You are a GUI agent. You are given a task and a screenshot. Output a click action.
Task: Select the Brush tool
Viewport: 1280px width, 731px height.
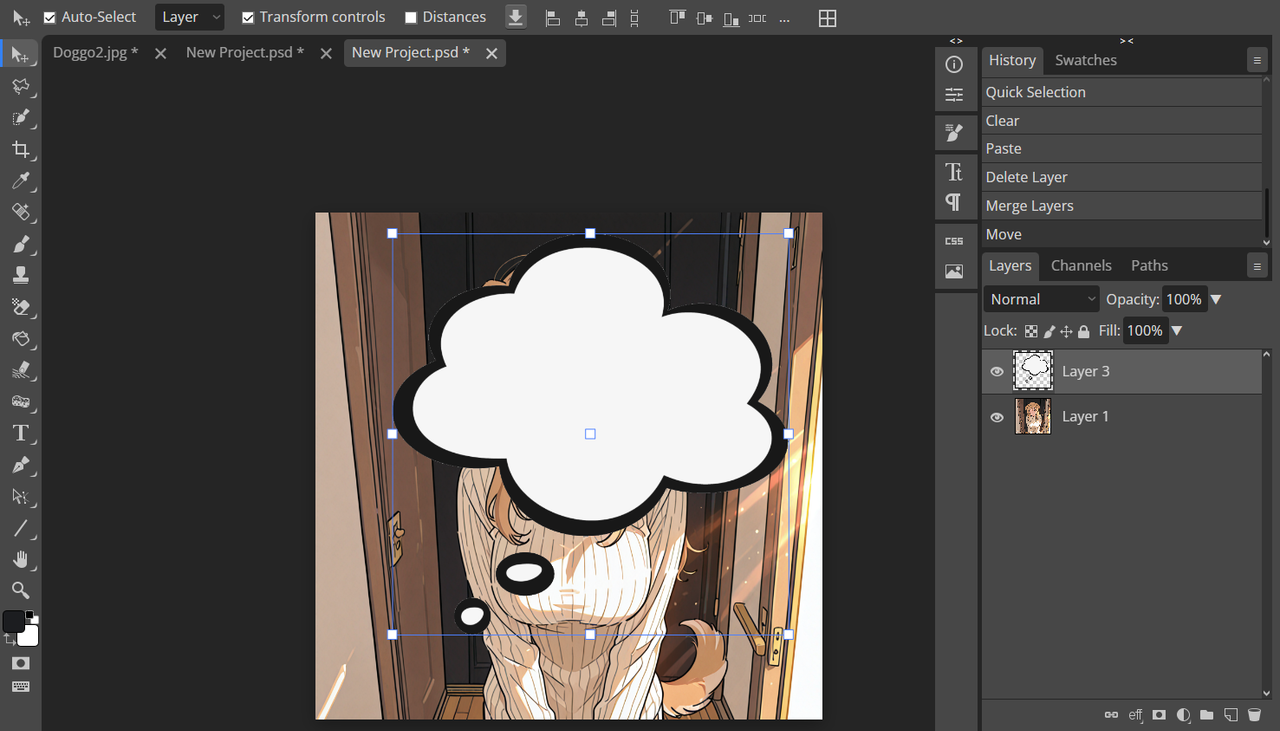[x=20, y=244]
